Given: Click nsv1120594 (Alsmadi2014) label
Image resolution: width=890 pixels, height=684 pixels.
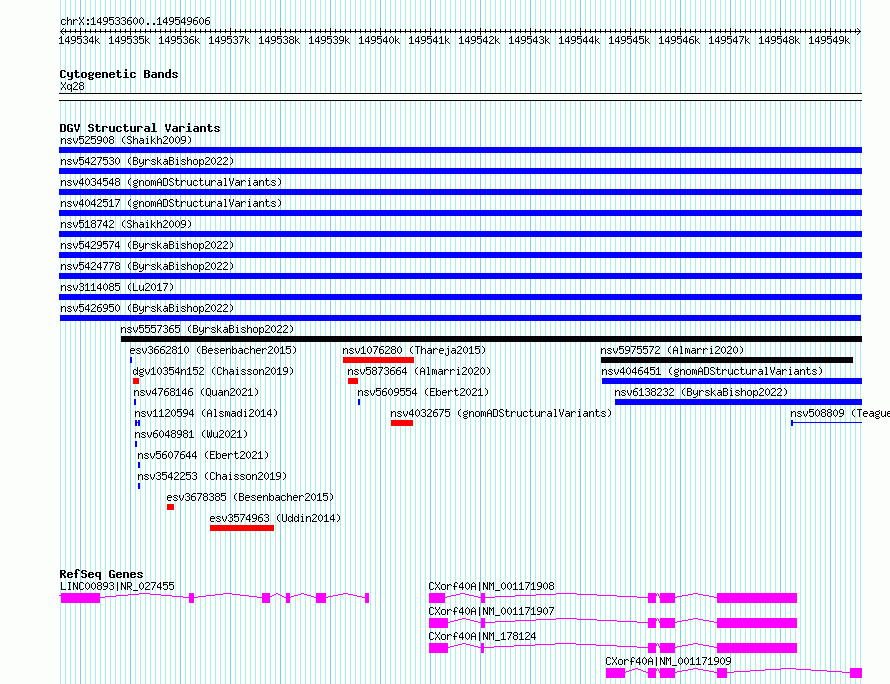Looking at the screenshot, I should click(206, 413).
